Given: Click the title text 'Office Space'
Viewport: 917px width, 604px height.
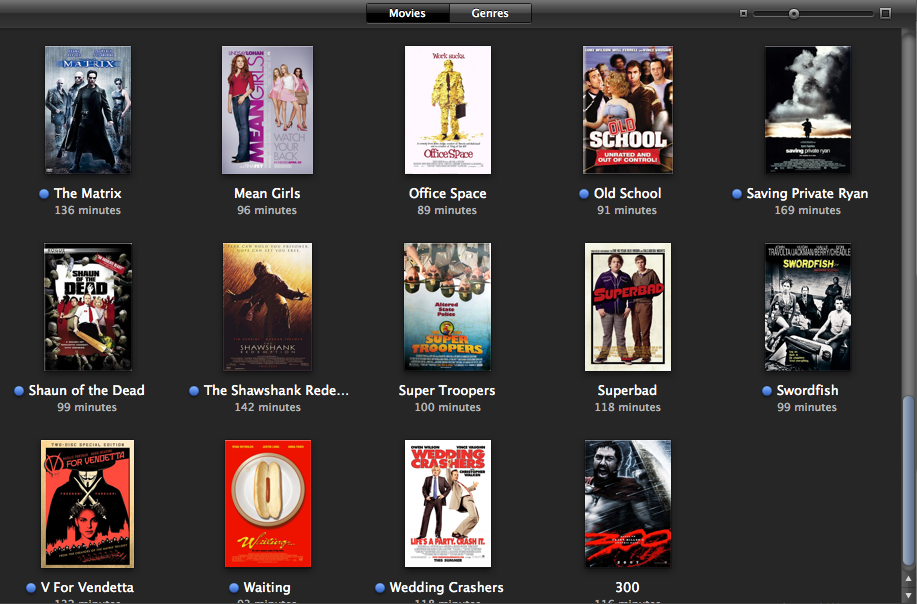Looking at the screenshot, I should (447, 194).
